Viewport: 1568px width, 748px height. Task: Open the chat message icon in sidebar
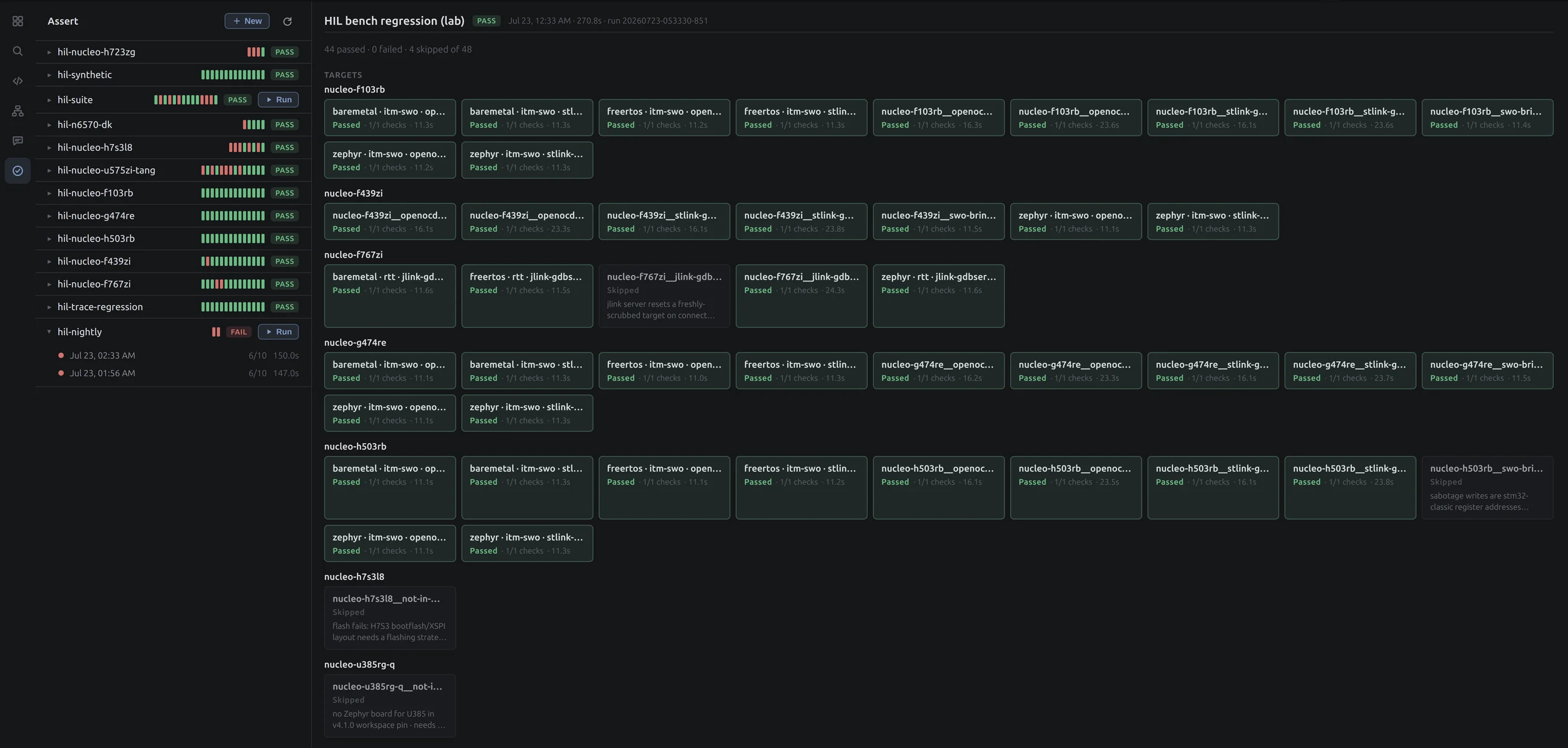point(17,140)
